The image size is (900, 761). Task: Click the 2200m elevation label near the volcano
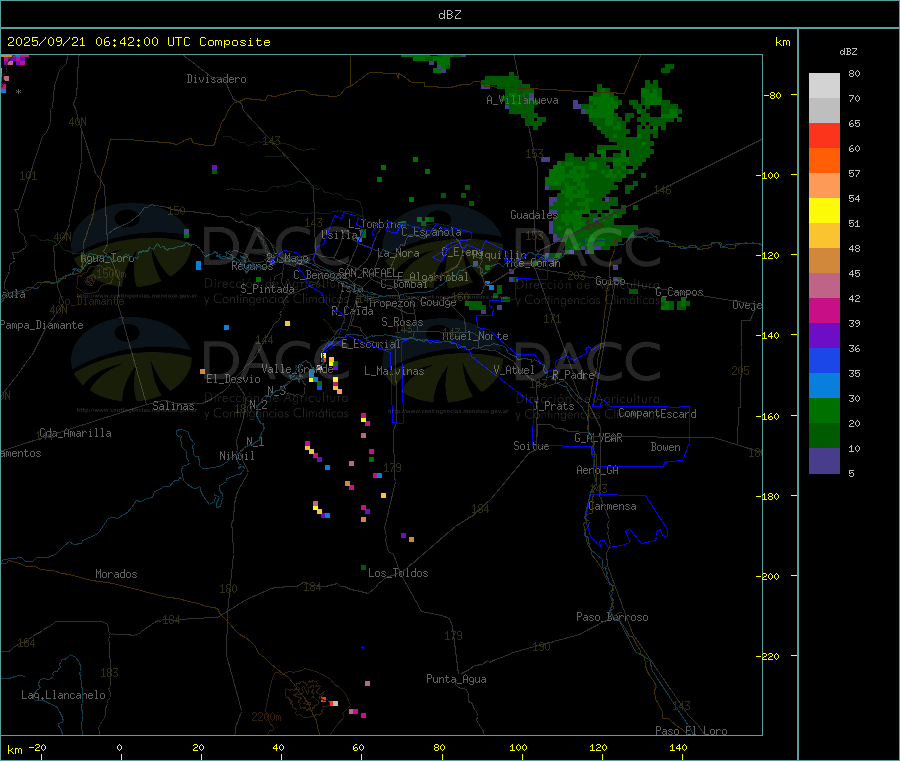[266, 717]
